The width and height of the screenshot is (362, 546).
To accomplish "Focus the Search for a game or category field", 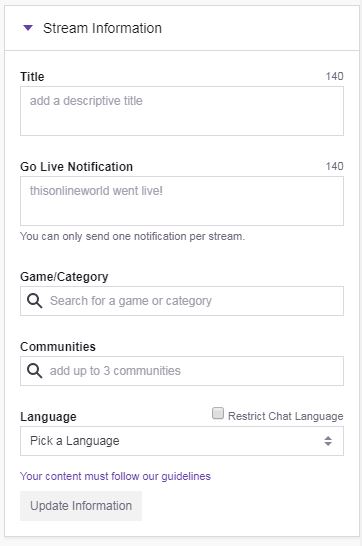I will [182, 301].
